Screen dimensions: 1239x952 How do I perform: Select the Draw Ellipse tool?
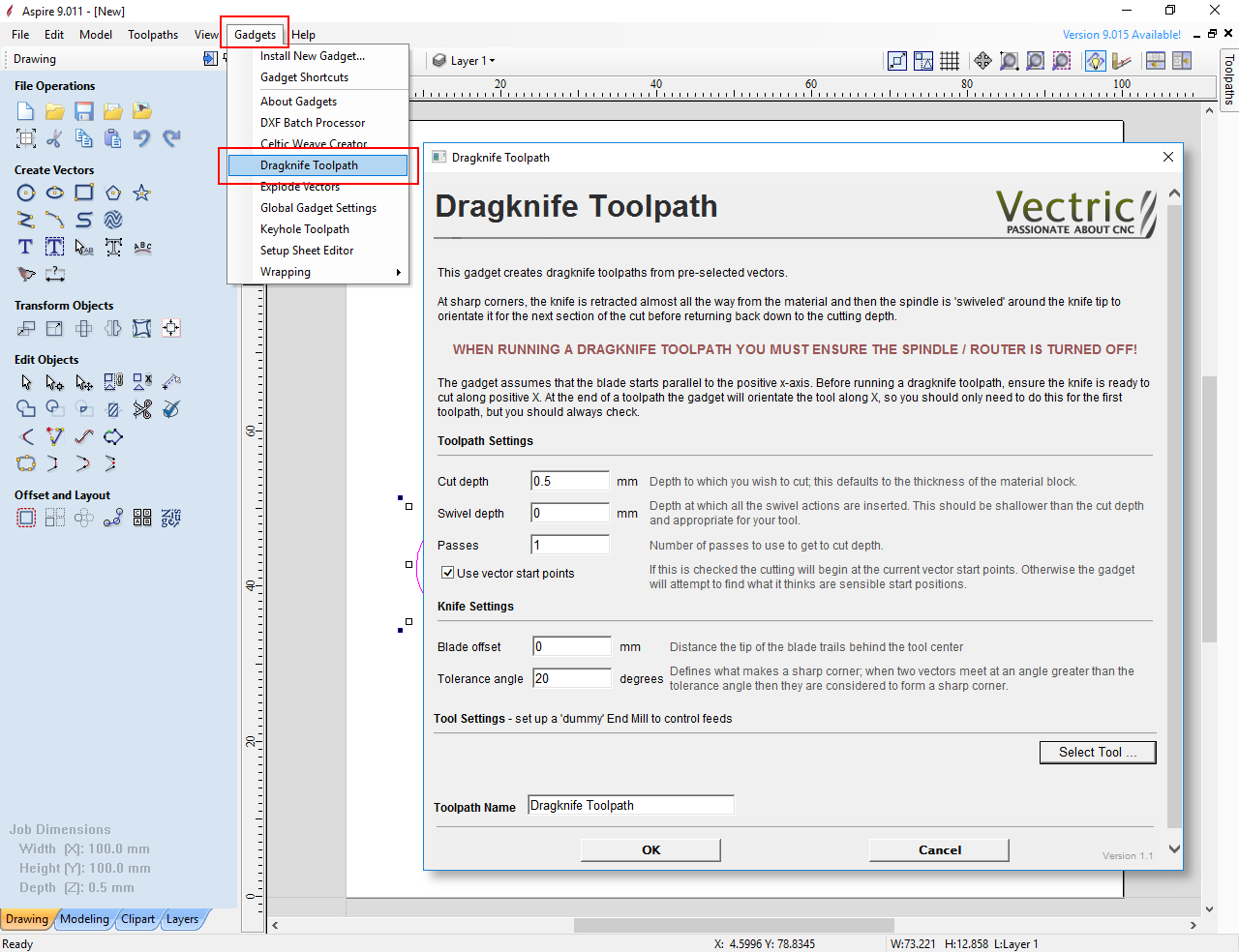pos(55,193)
